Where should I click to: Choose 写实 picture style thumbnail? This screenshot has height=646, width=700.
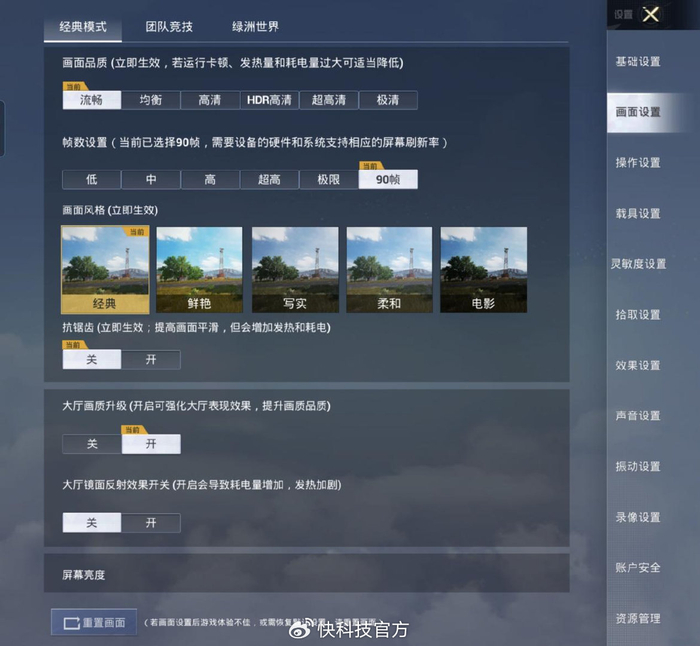295,270
